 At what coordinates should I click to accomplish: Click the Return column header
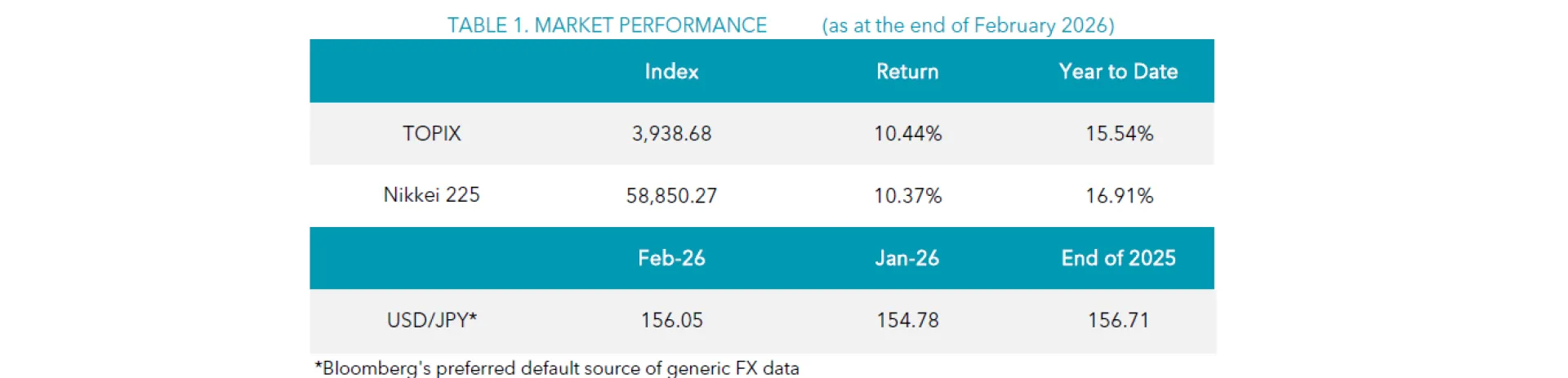point(907,72)
